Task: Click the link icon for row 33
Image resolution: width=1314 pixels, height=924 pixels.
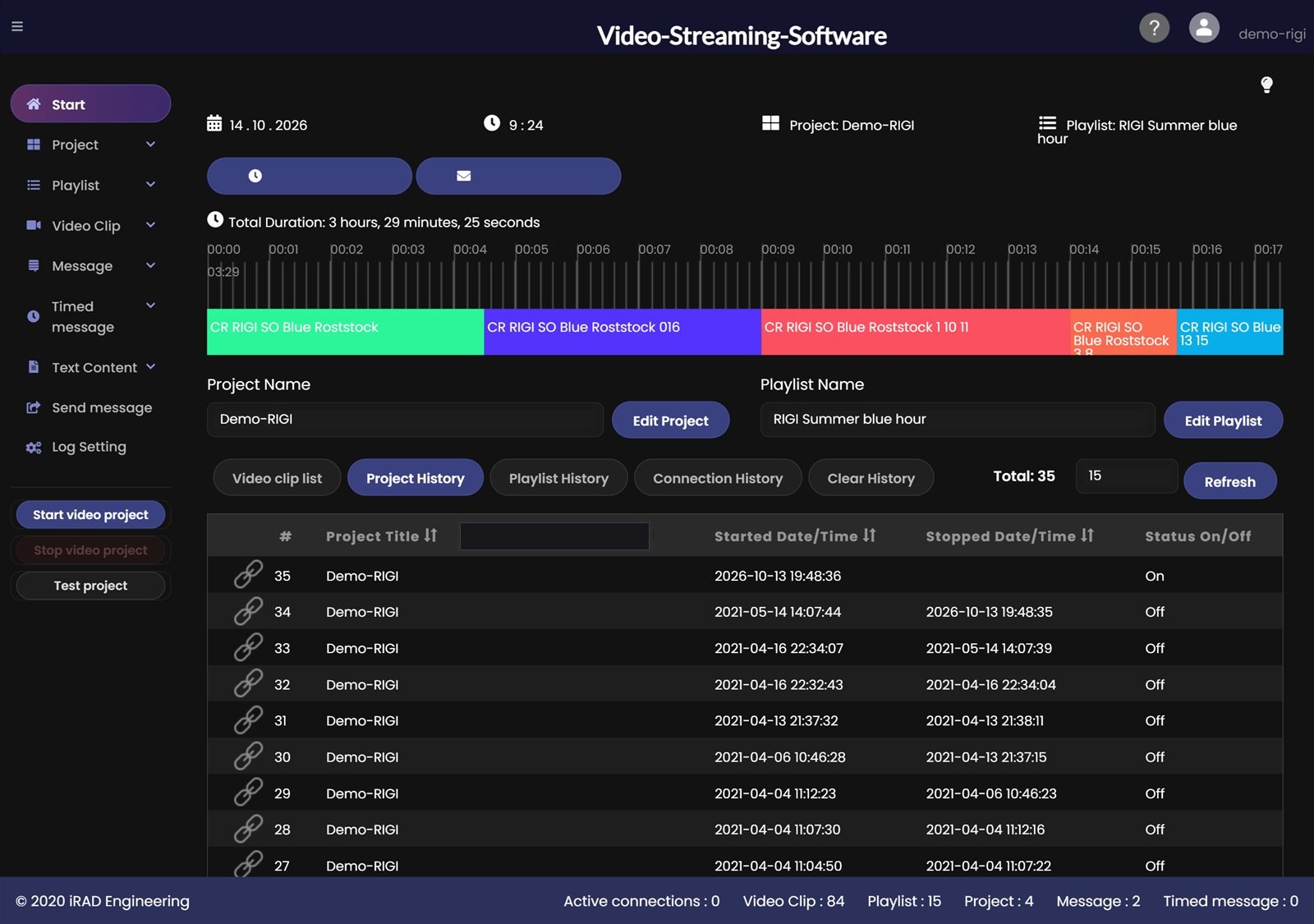Action: (248, 647)
